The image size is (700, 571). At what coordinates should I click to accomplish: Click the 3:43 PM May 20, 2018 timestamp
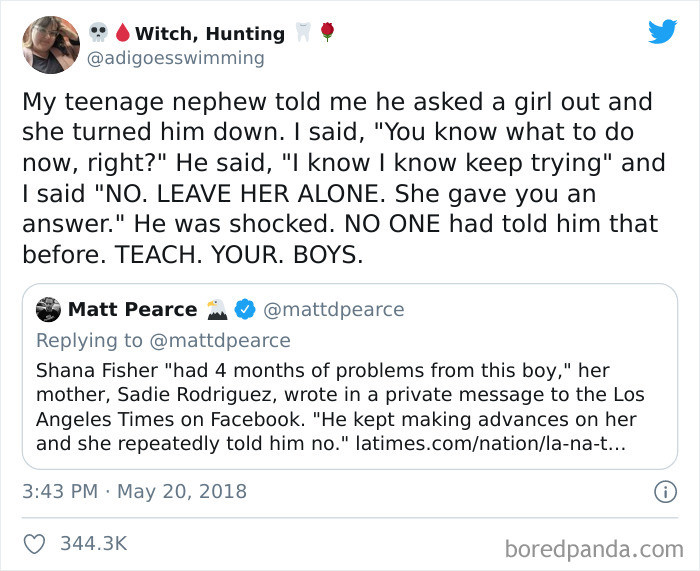tap(134, 492)
